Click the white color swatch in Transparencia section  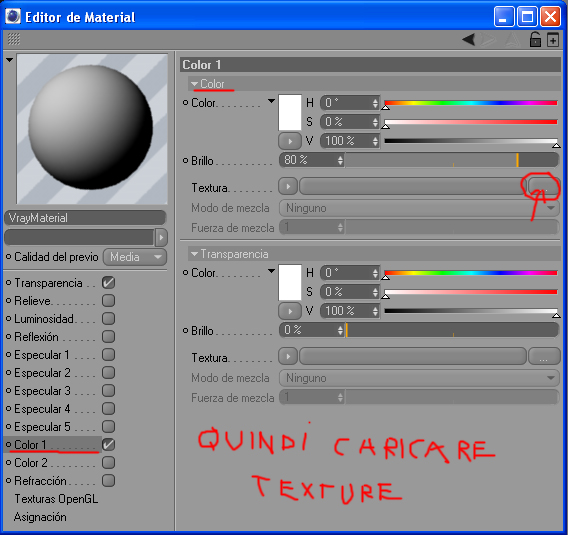click(x=290, y=282)
